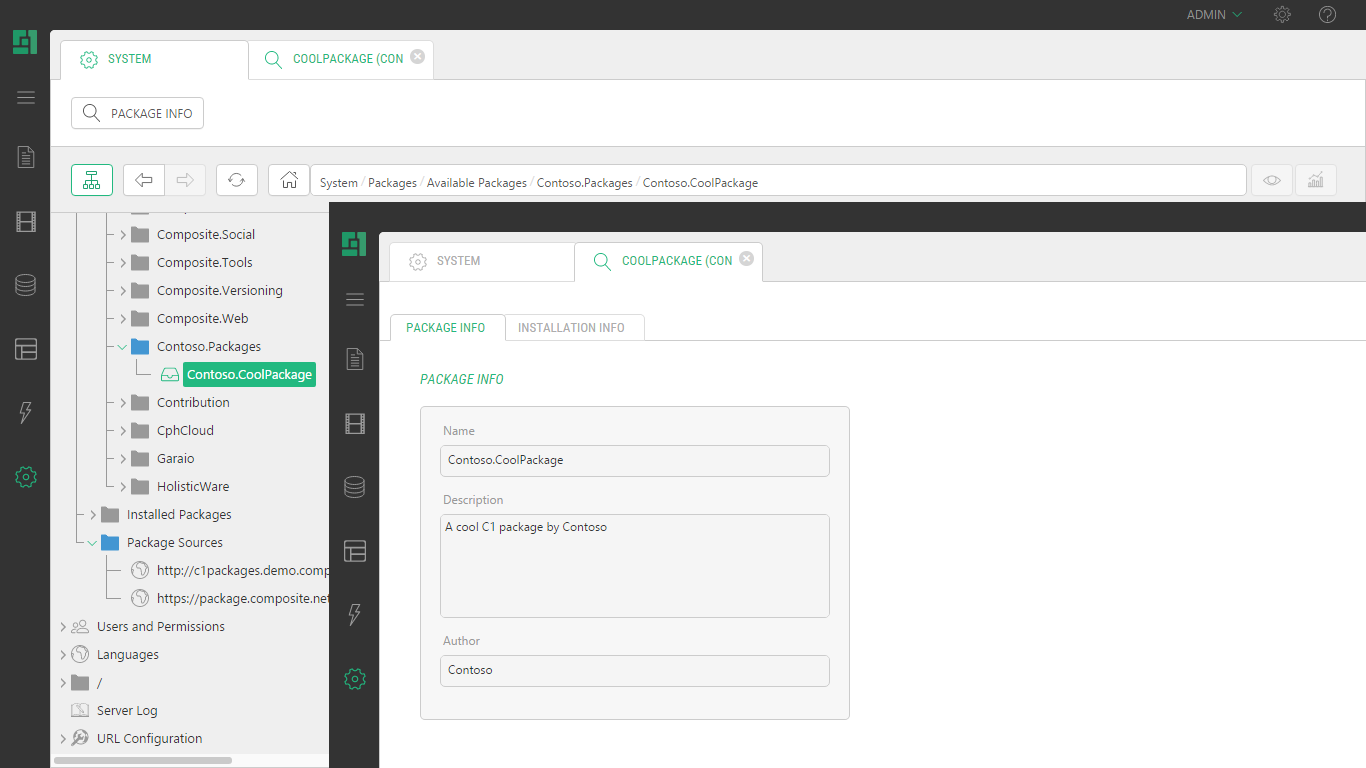This screenshot has width=1366, height=768.
Task: Open the bar chart statistics icon
Action: (1316, 180)
